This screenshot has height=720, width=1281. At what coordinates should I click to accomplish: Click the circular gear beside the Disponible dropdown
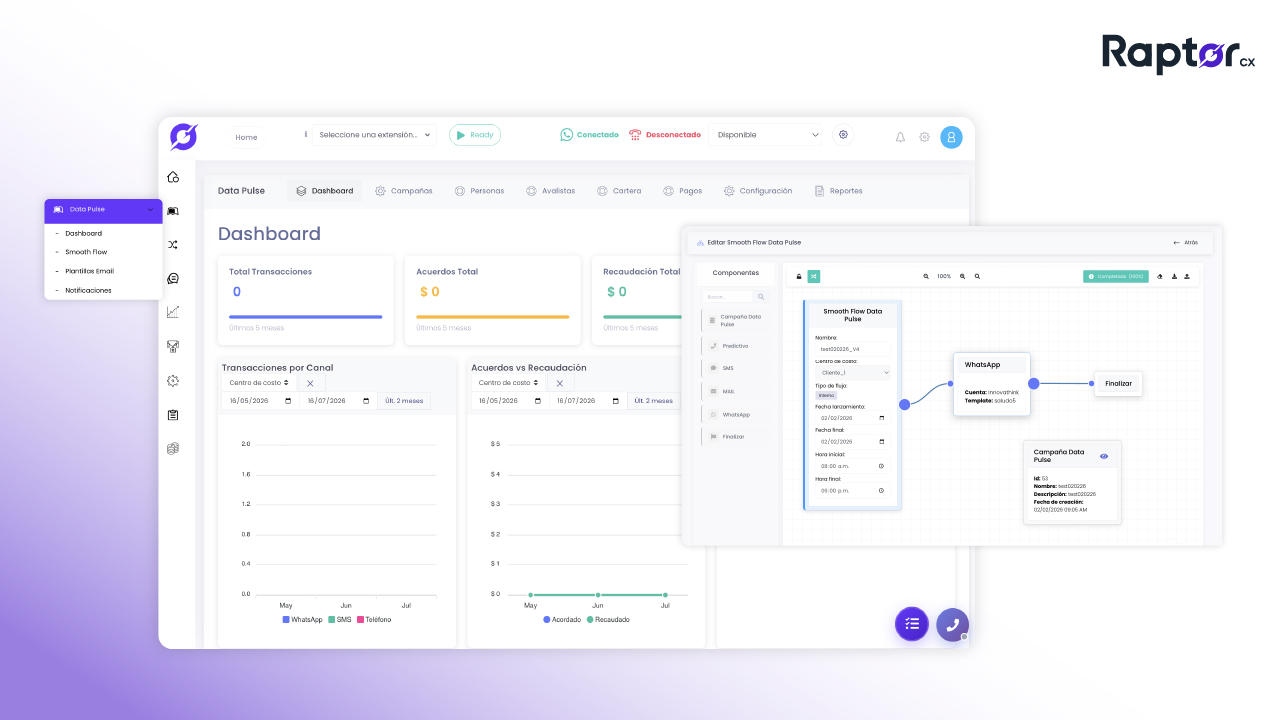[x=843, y=135]
